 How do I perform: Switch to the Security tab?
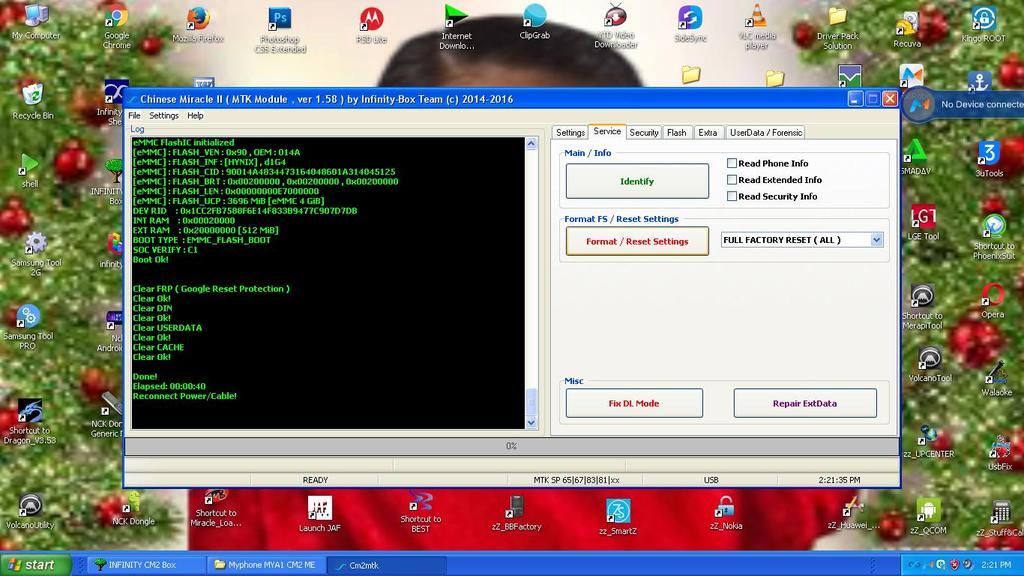(x=643, y=133)
